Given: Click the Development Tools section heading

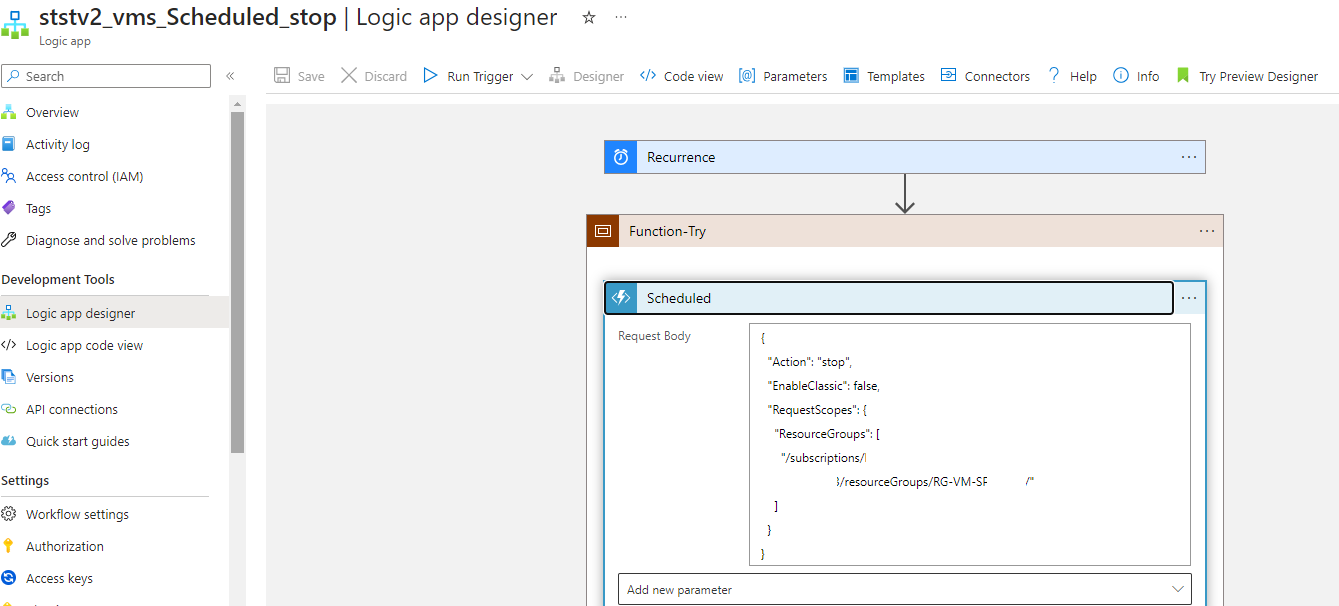Looking at the screenshot, I should [x=58, y=280].
